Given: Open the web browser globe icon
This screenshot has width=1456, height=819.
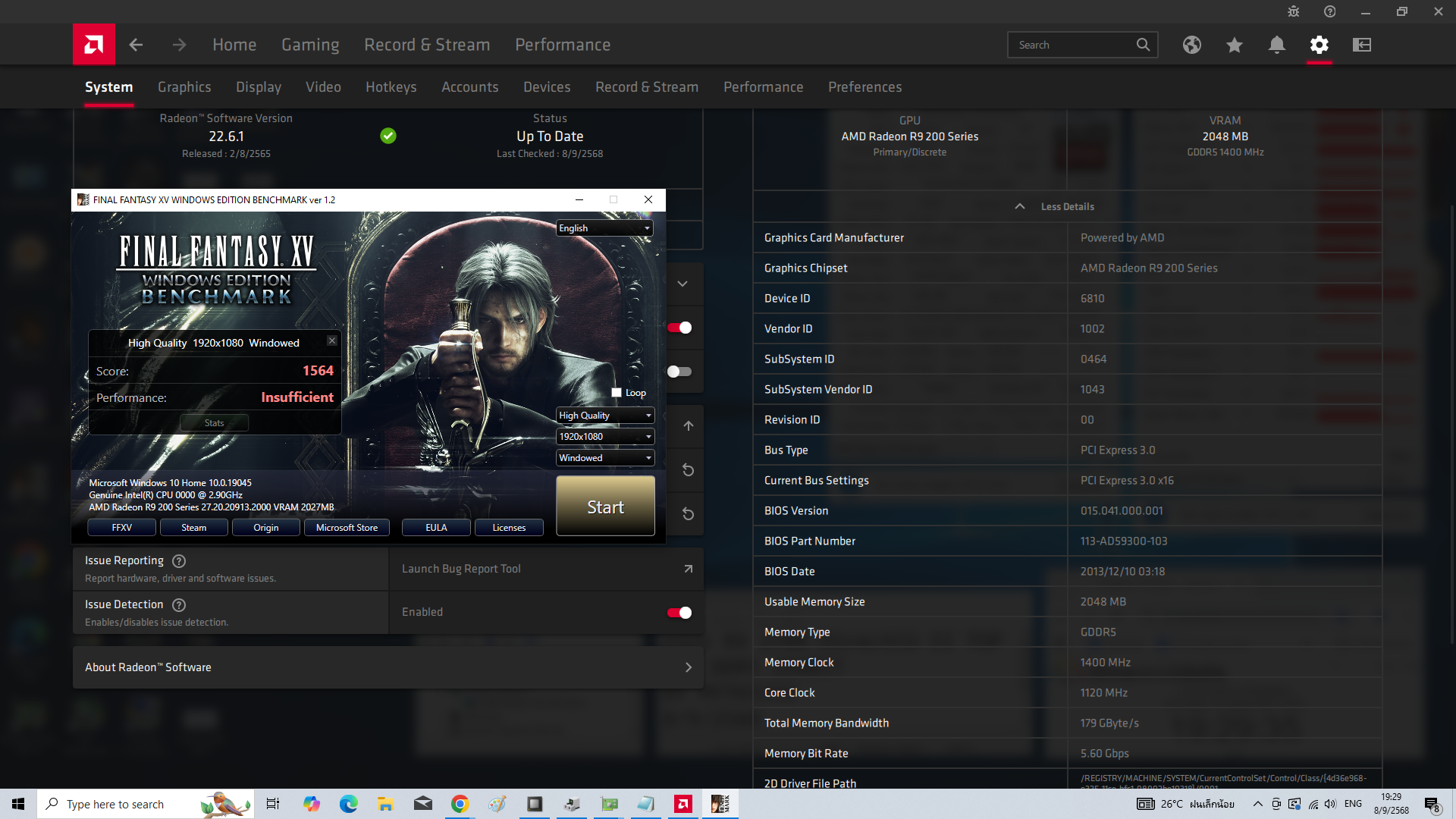Looking at the screenshot, I should click(x=1191, y=45).
